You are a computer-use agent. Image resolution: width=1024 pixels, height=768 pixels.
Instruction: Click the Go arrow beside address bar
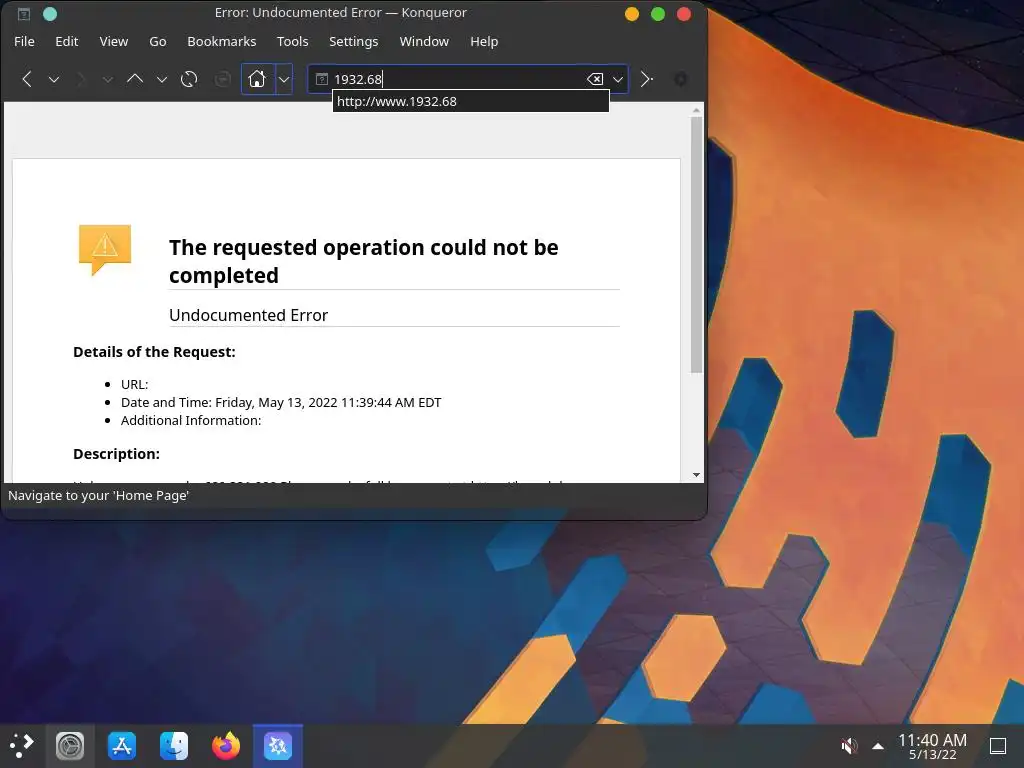(647, 79)
